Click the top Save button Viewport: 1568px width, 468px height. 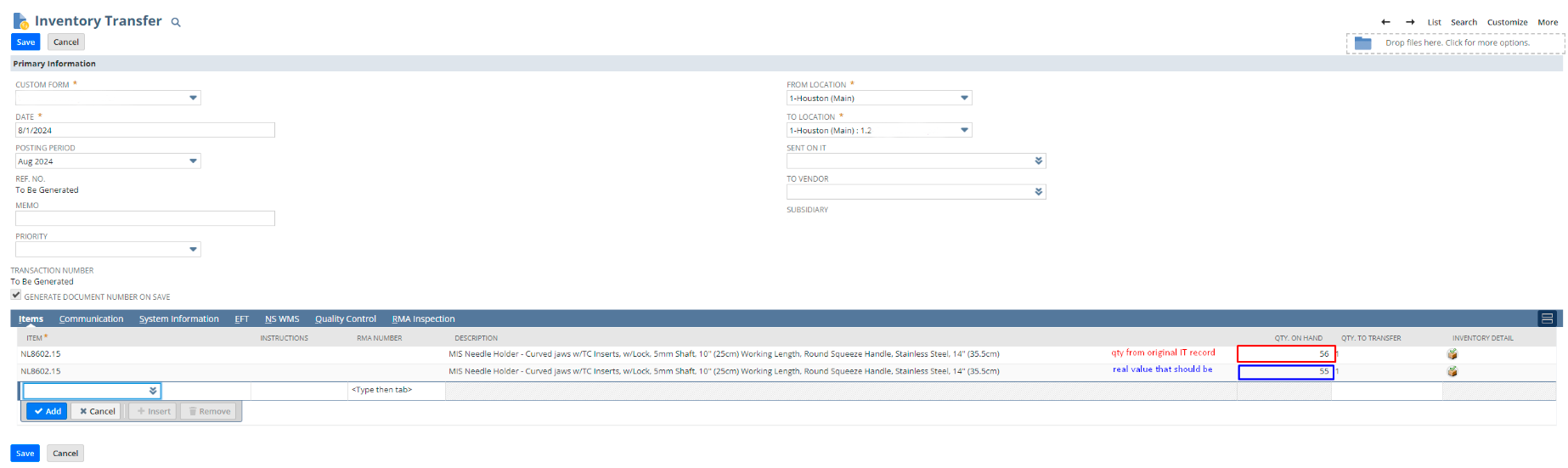click(25, 42)
